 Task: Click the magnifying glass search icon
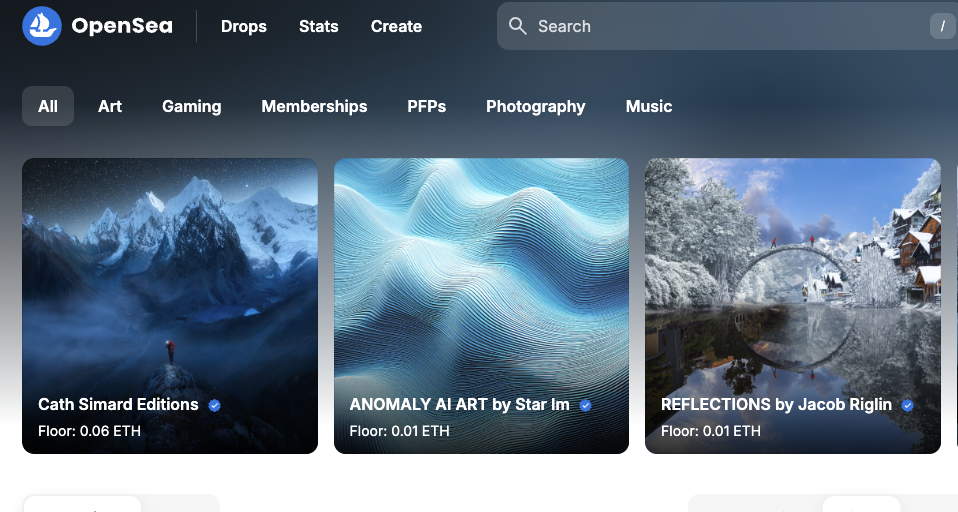pos(518,26)
